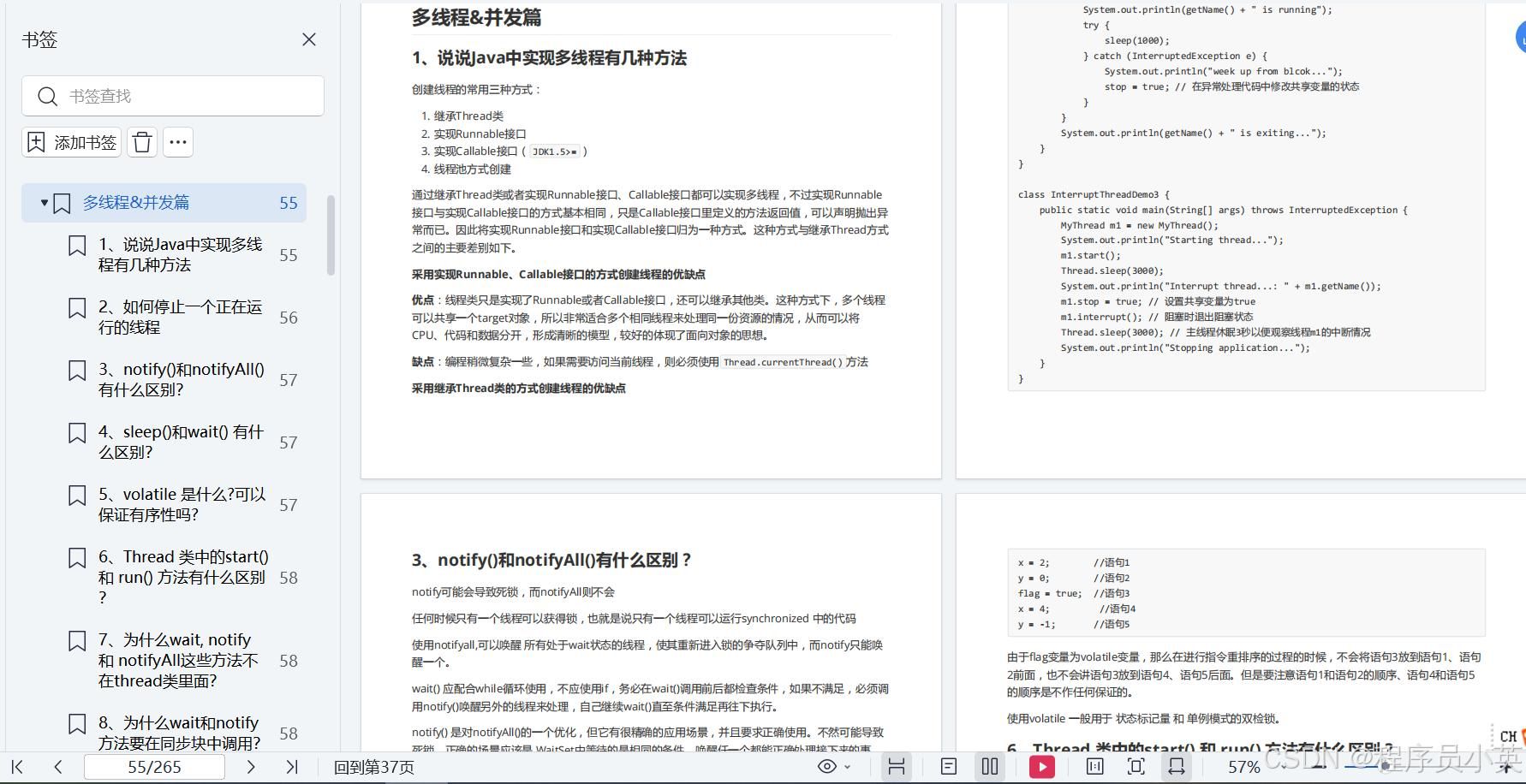Viewport: 1526px width, 784px height.
Task: Open the eye mode dropdown arrow
Action: pos(848,767)
